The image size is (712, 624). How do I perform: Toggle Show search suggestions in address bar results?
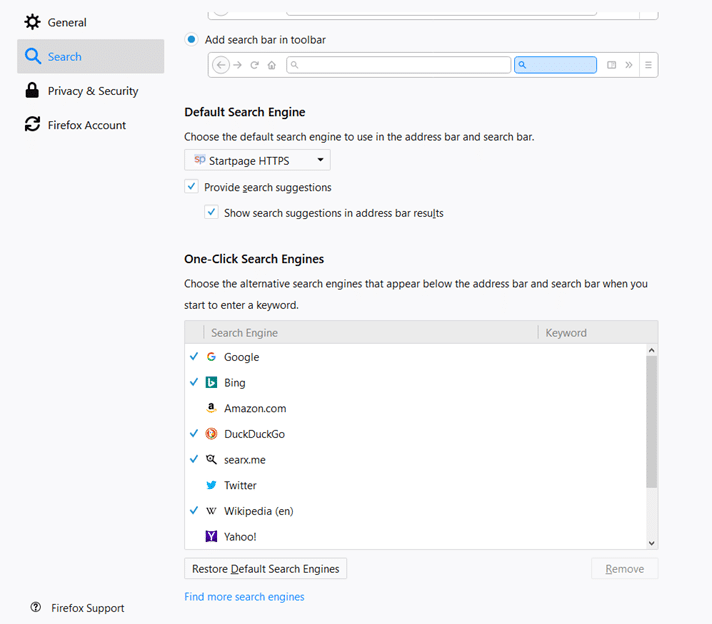click(211, 212)
